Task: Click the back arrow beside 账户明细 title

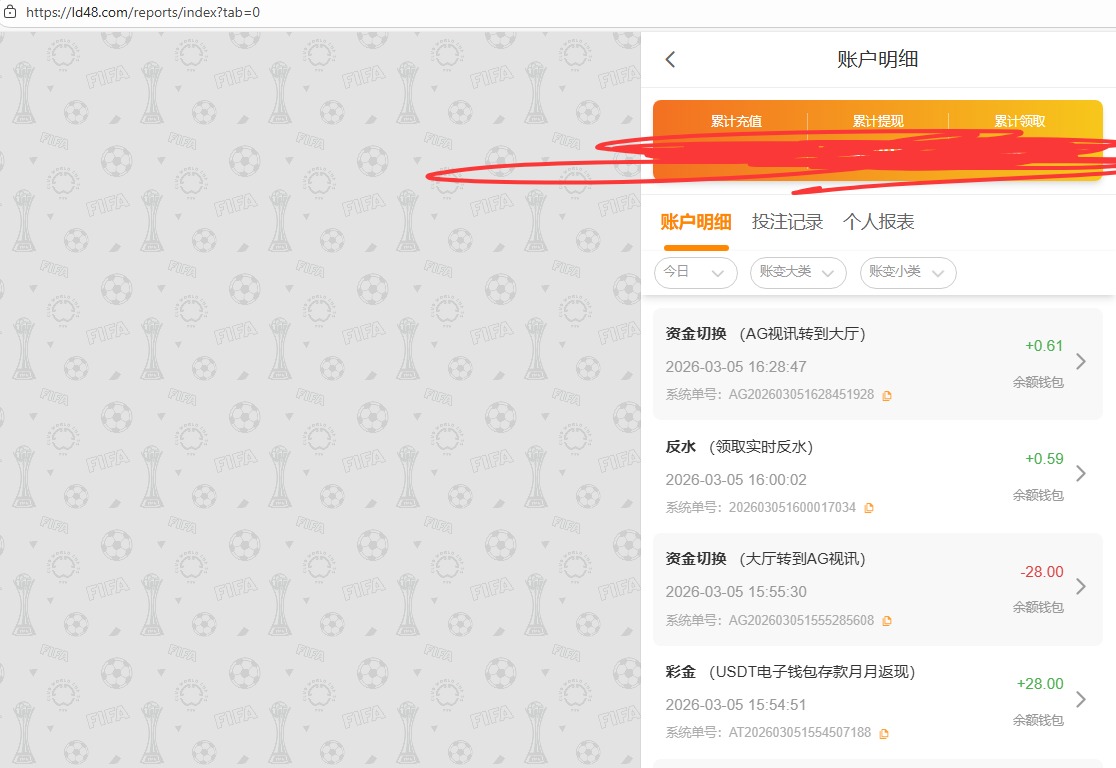Action: coord(670,60)
